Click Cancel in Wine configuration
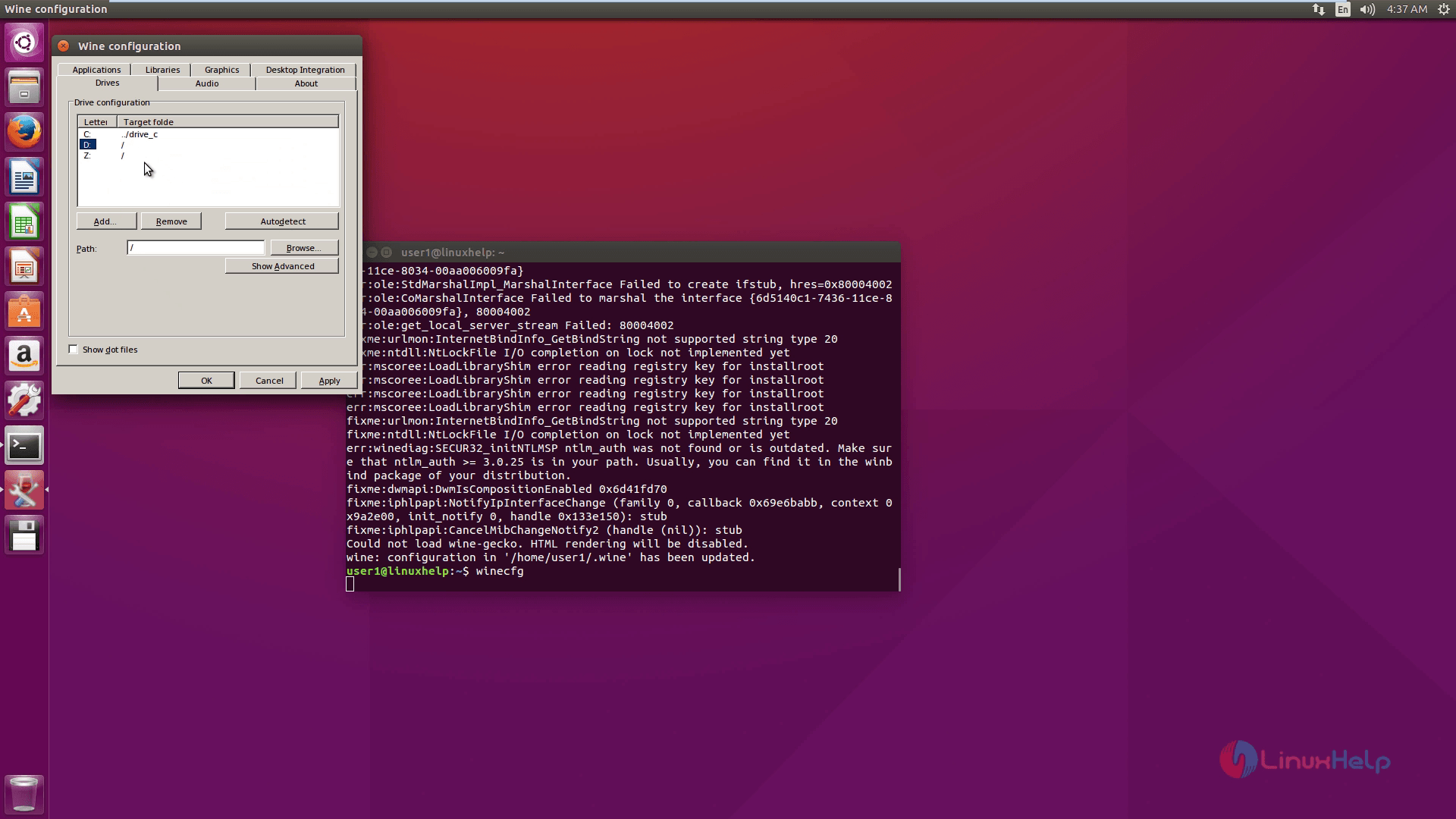1456x819 pixels. pyautogui.click(x=268, y=381)
